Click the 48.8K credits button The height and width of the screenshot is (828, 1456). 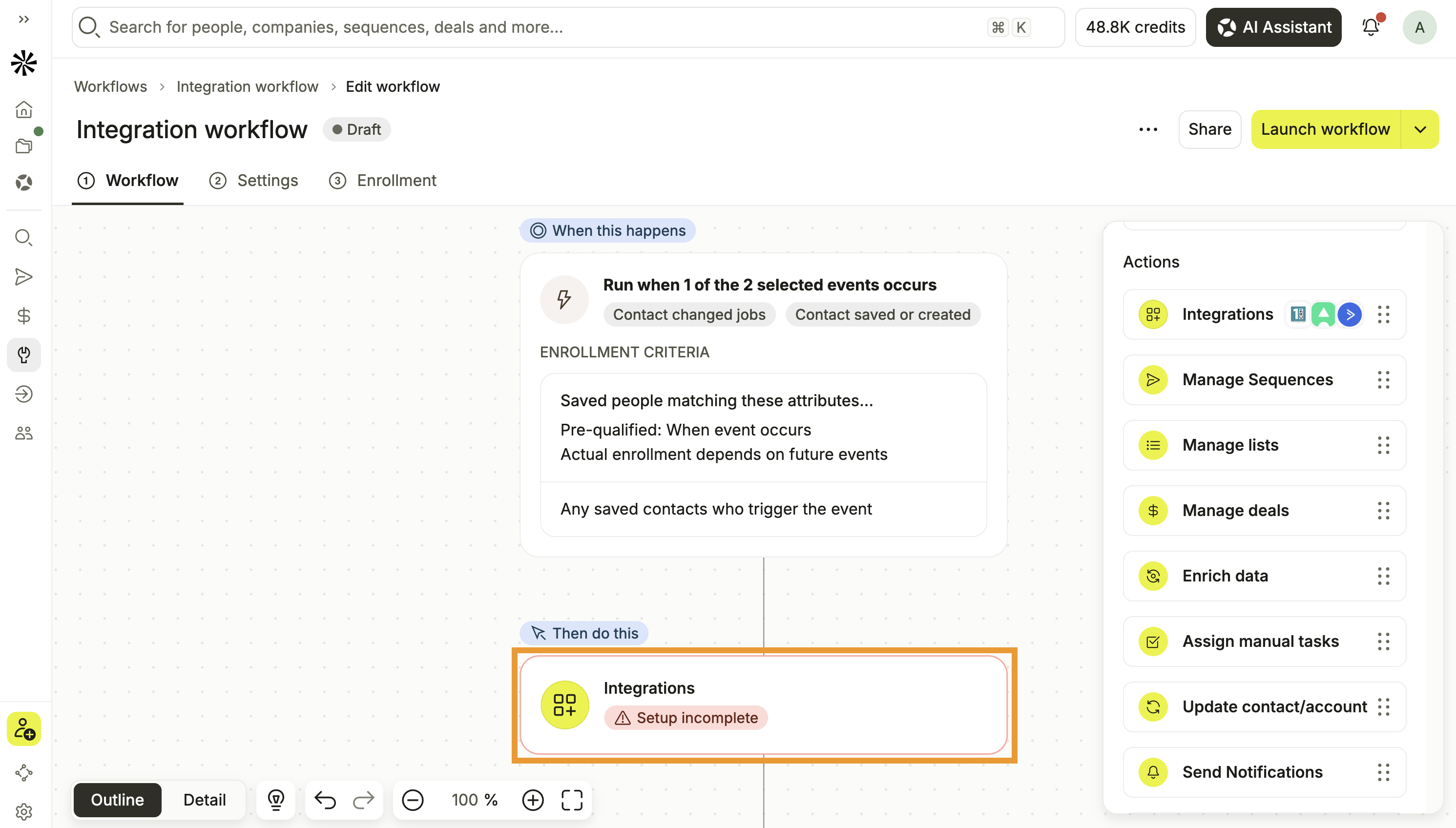[x=1135, y=27]
